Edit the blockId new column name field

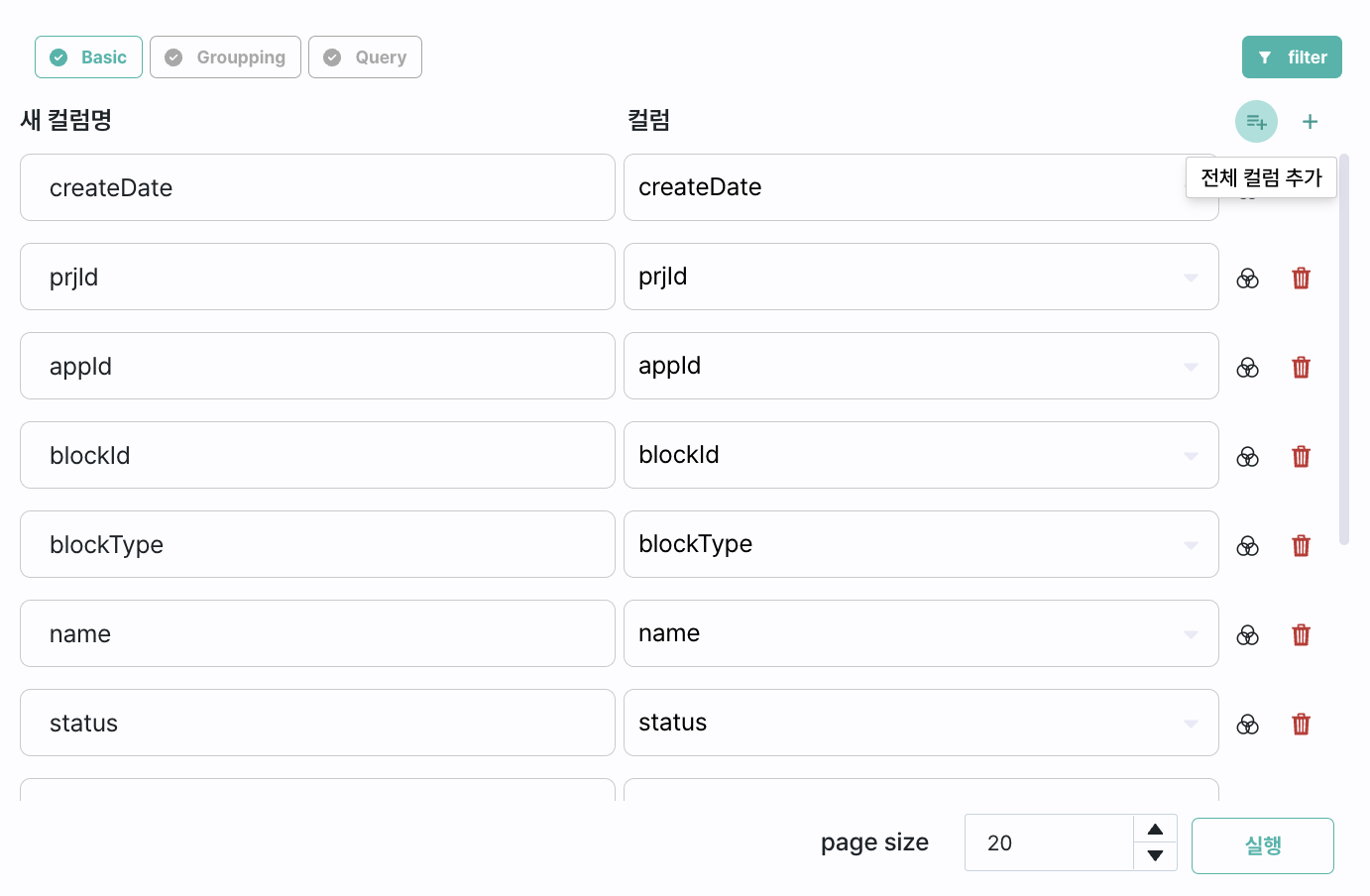pyautogui.click(x=317, y=455)
